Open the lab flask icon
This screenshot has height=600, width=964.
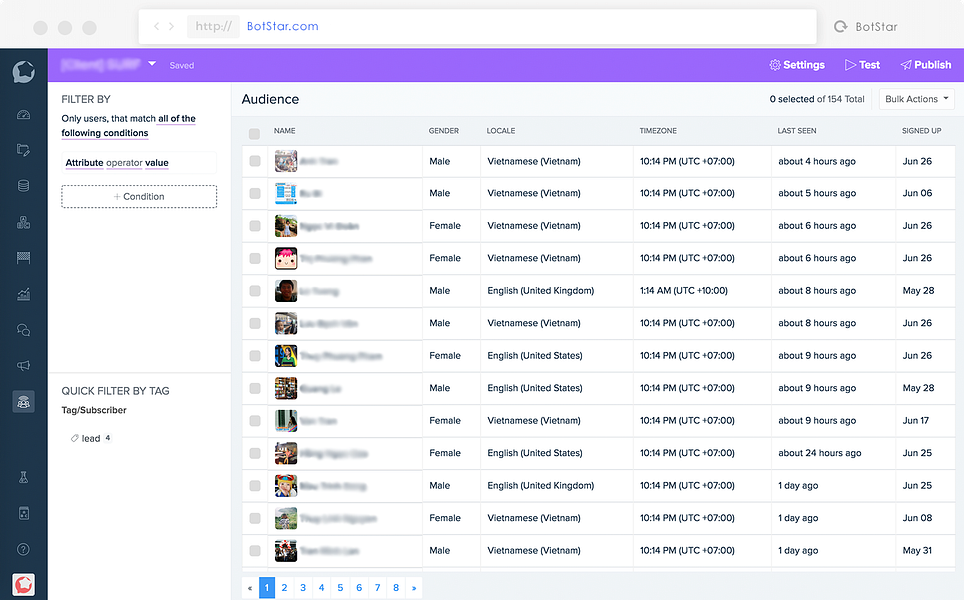tap(23, 477)
